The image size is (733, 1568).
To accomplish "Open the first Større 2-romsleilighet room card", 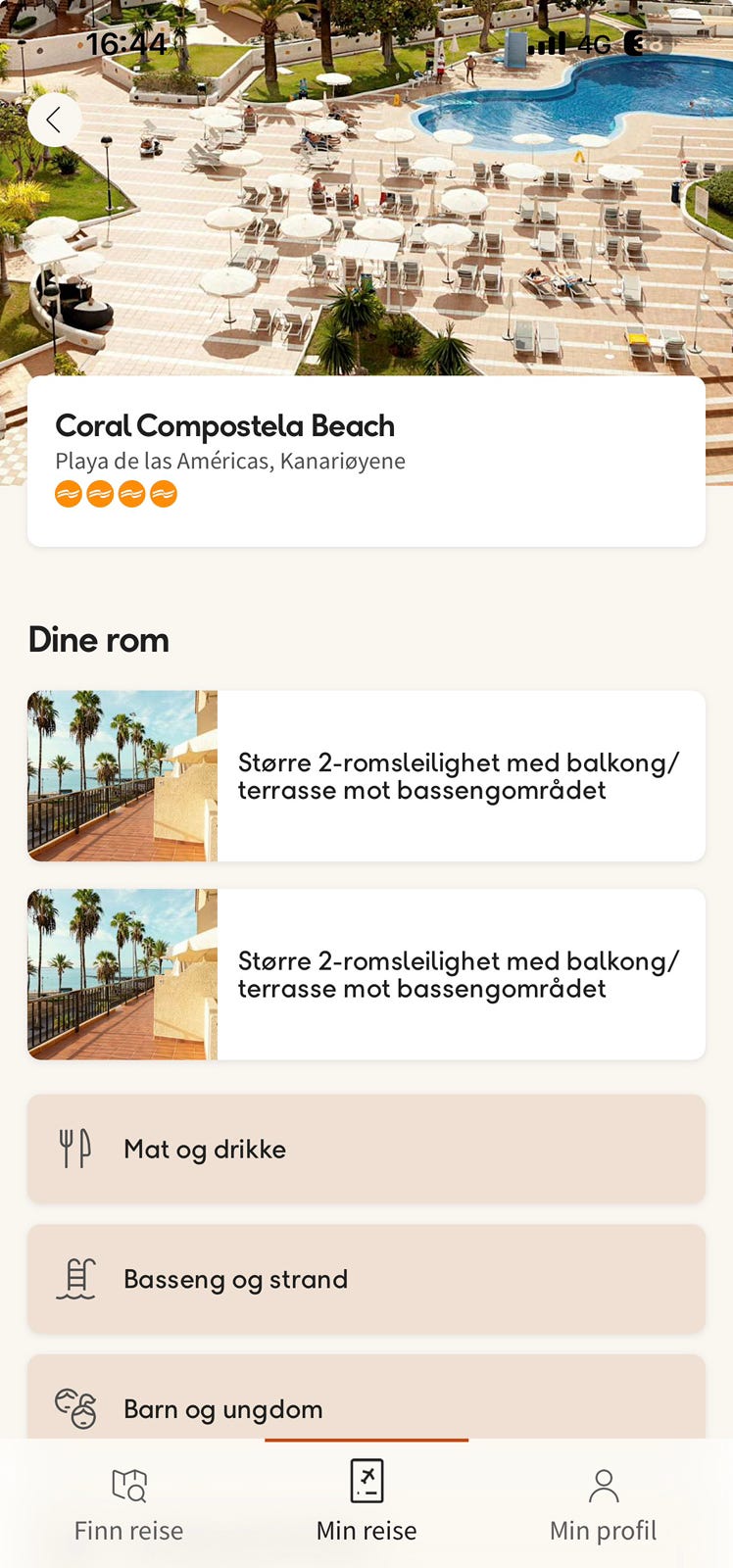I will (366, 776).
